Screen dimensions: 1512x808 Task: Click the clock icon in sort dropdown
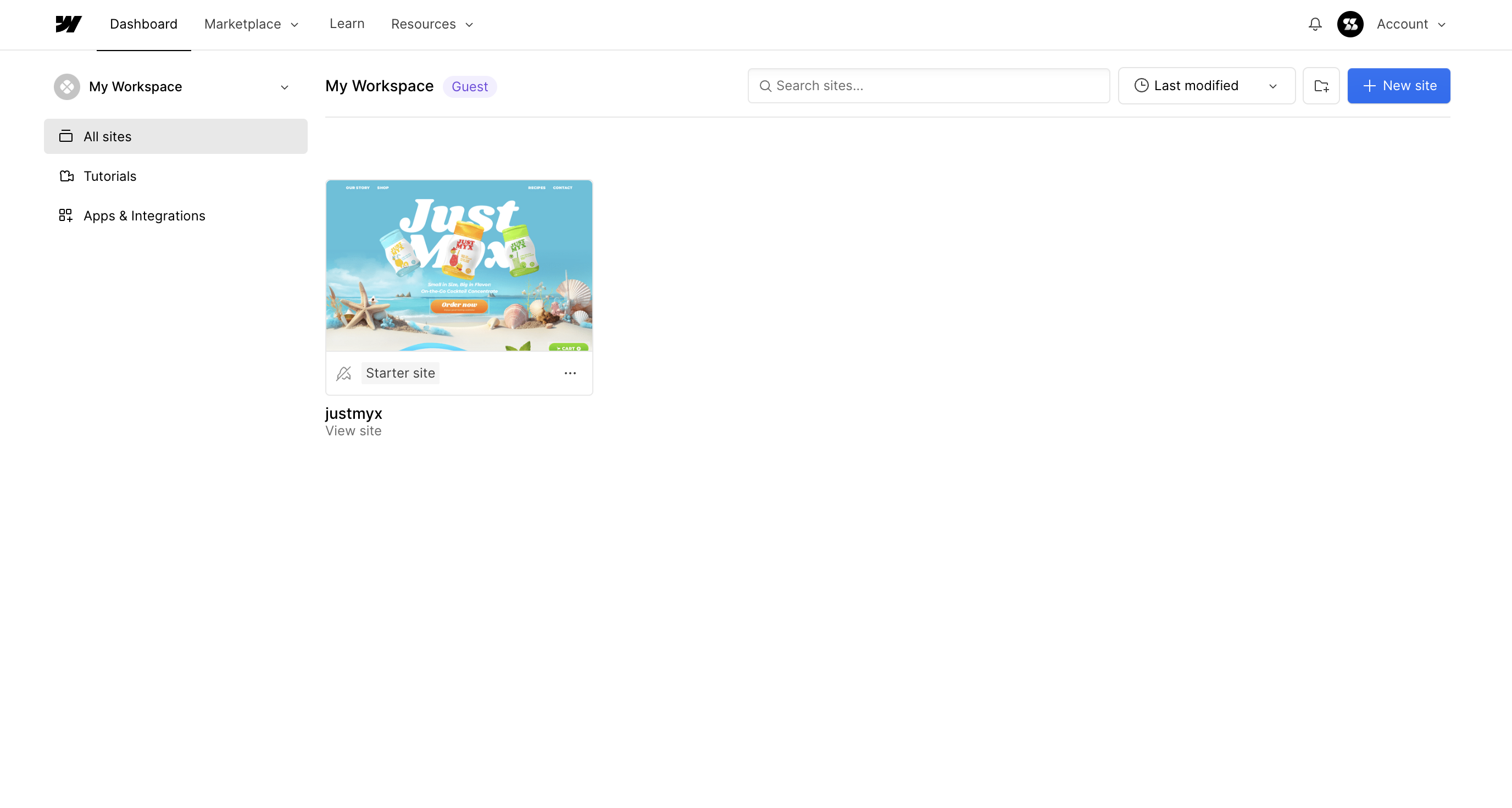(1141, 86)
